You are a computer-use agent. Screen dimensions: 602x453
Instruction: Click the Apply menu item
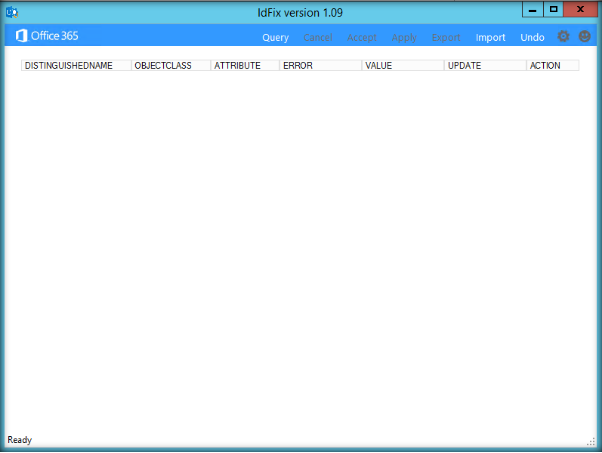click(x=404, y=38)
